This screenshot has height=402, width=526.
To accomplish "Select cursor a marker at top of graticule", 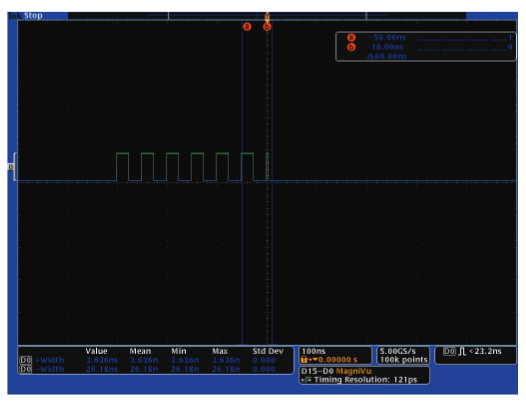I will coord(247,27).
